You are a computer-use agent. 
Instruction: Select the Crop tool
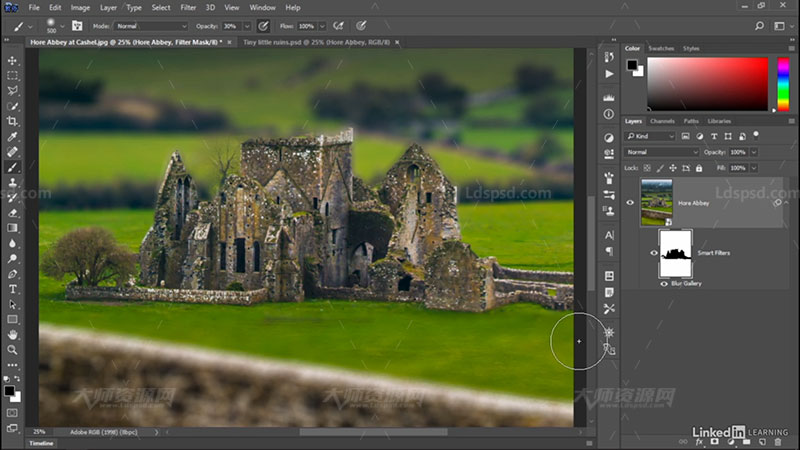[12, 121]
